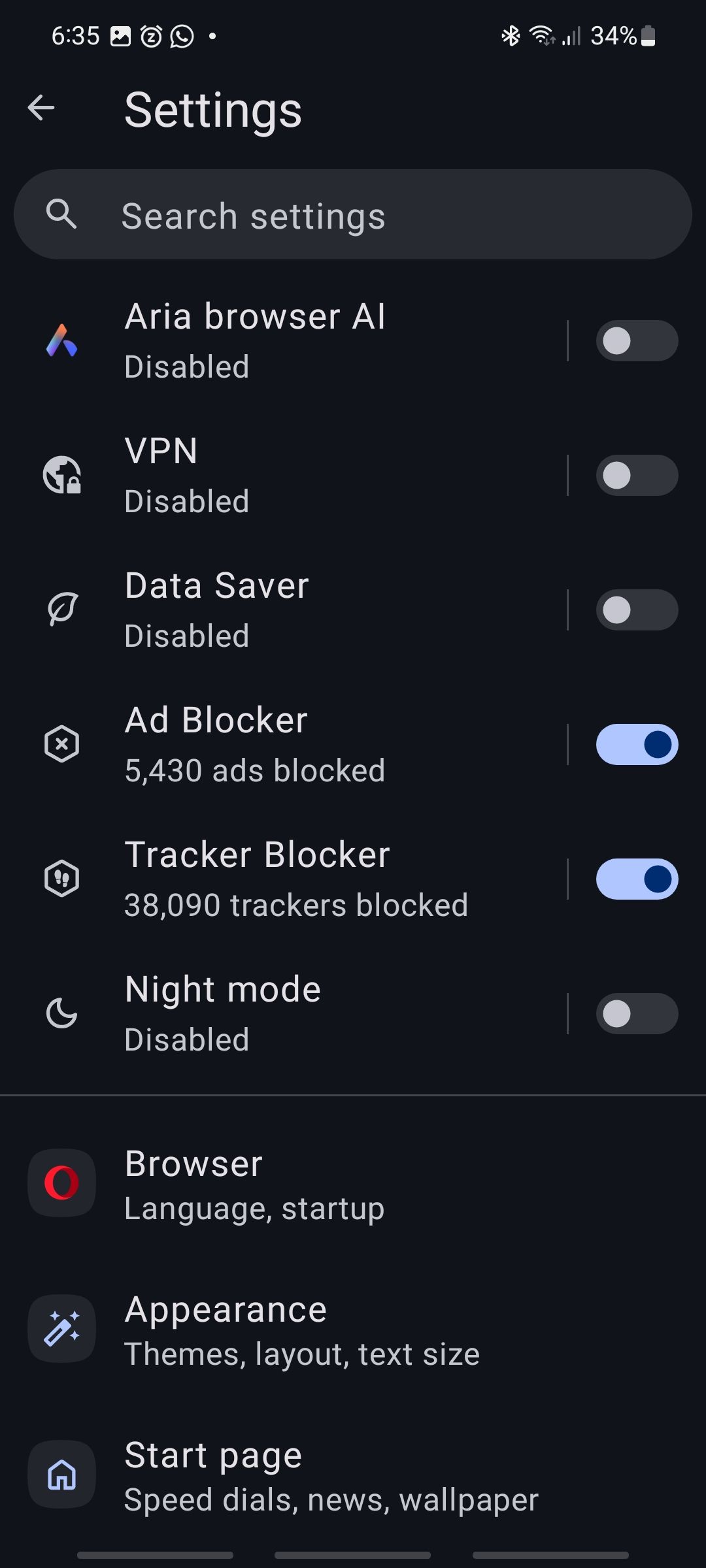Tap the Ad Blocker hexagon icon

click(x=62, y=744)
